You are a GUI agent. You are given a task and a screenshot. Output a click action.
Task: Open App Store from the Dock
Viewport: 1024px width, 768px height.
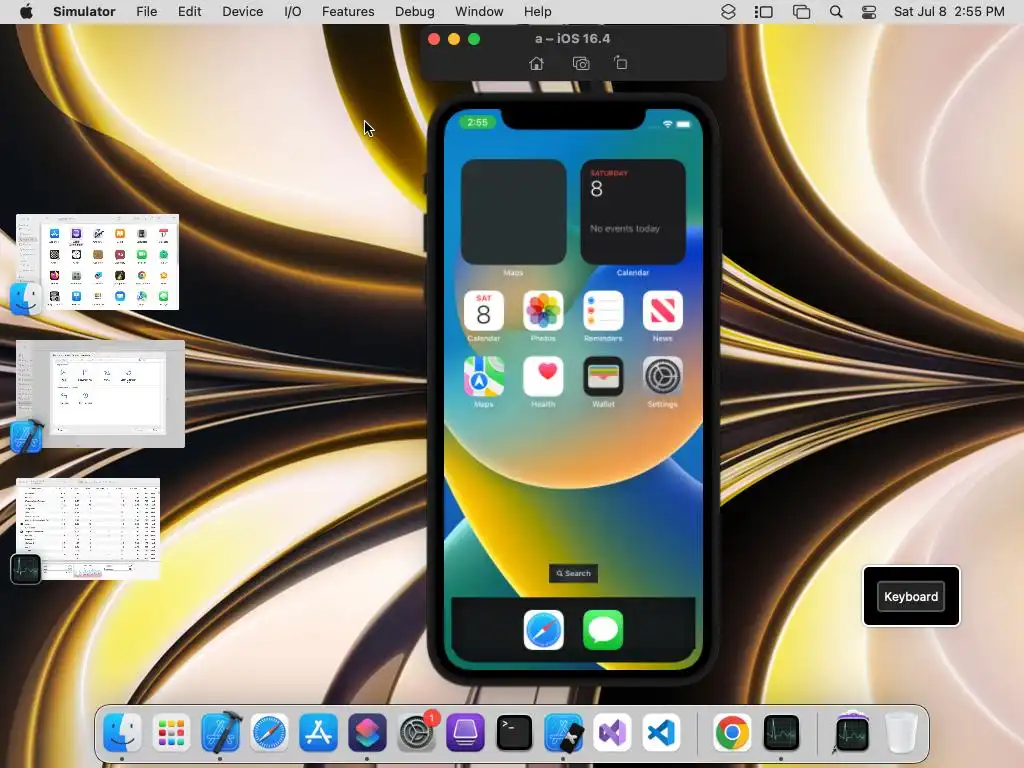pos(318,732)
